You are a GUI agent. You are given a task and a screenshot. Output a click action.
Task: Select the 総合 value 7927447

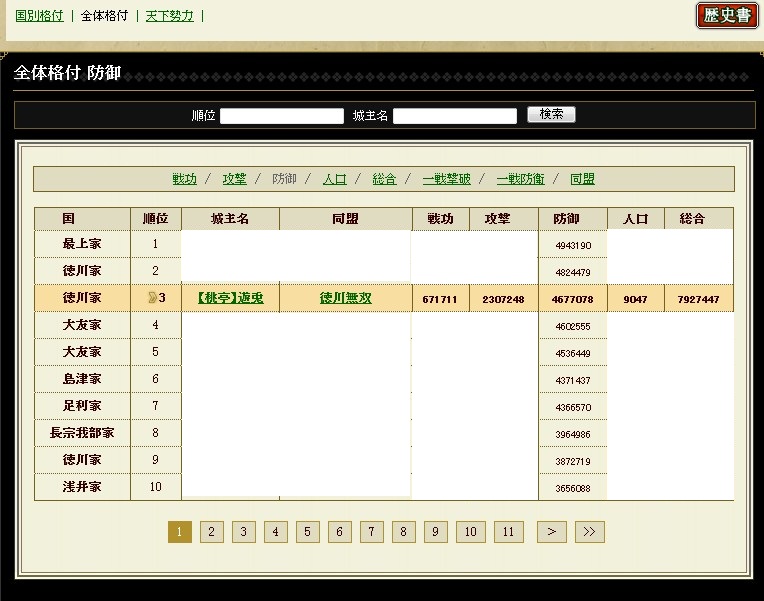698,299
